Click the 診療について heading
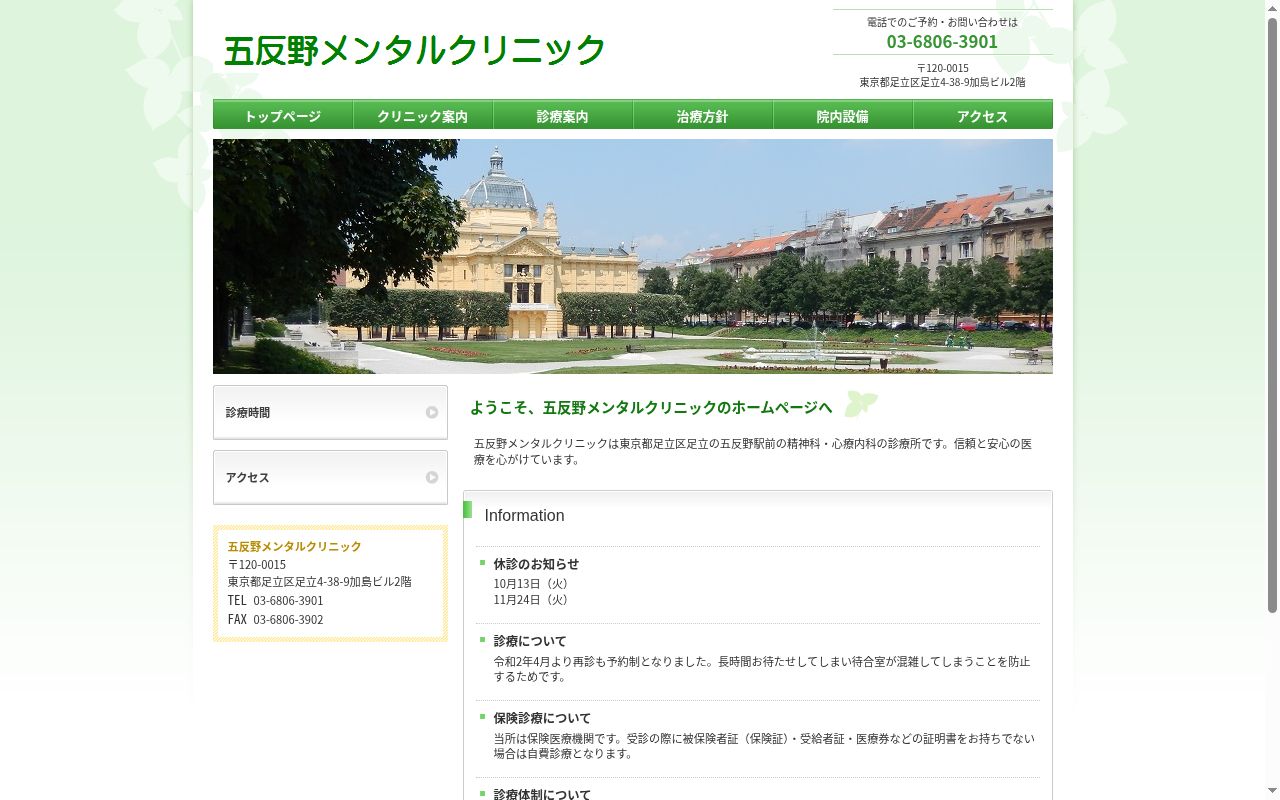1280x800 pixels. 530,641
